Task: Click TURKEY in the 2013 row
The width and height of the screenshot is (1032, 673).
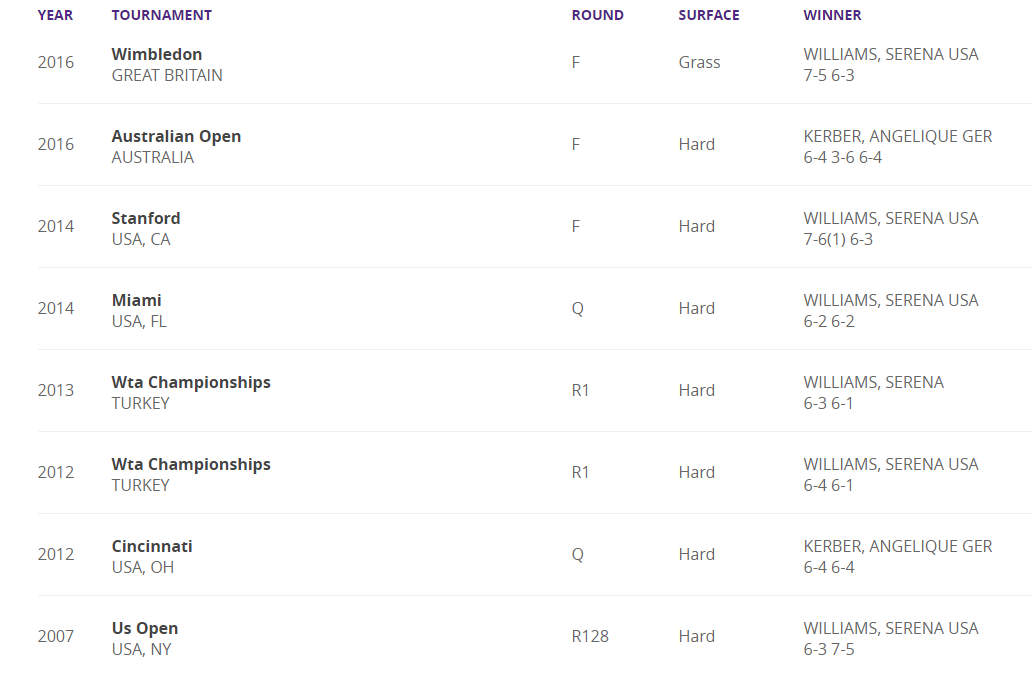Action: [141, 403]
